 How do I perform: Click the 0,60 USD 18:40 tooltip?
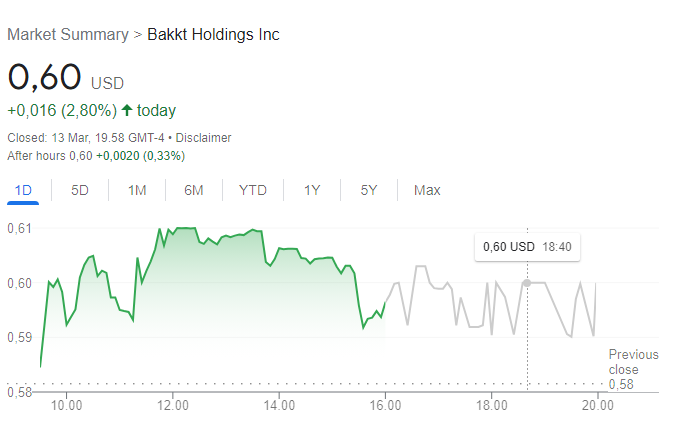coord(527,247)
